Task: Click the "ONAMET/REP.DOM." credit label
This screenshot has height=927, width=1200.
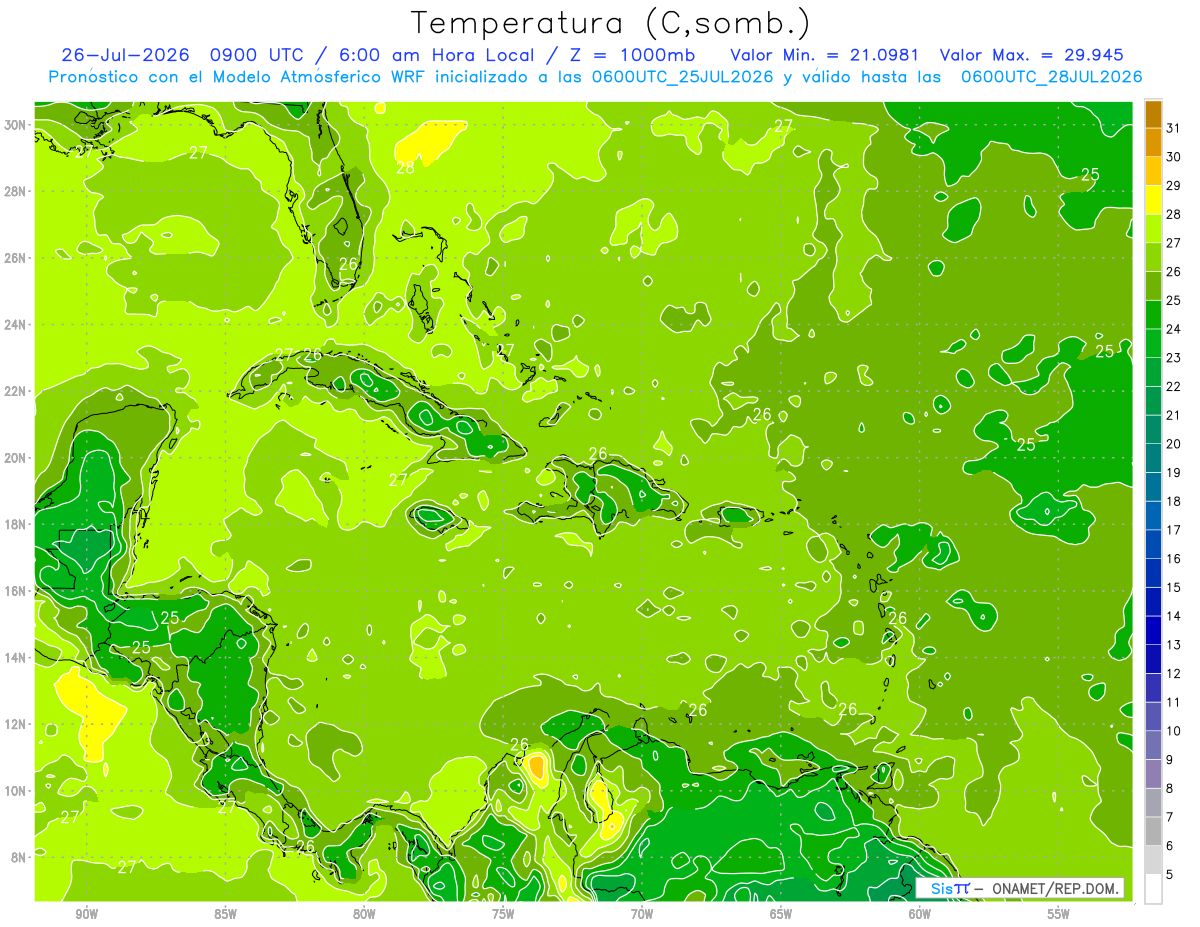Action: pos(1055,888)
